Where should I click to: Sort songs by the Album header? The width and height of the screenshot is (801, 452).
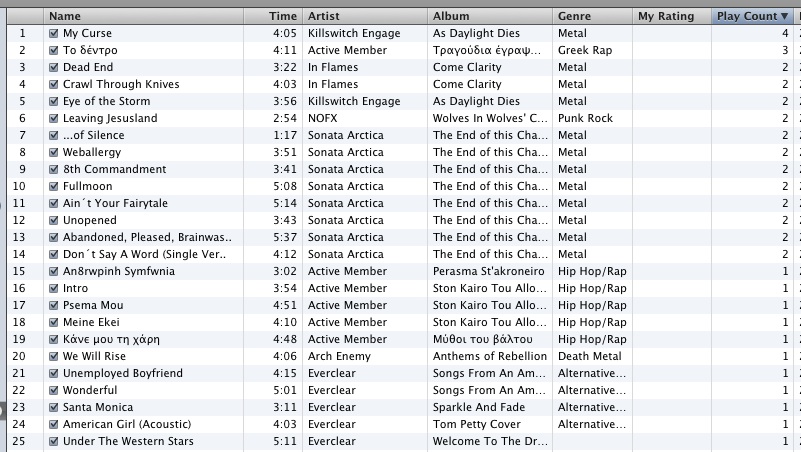pyautogui.click(x=490, y=16)
